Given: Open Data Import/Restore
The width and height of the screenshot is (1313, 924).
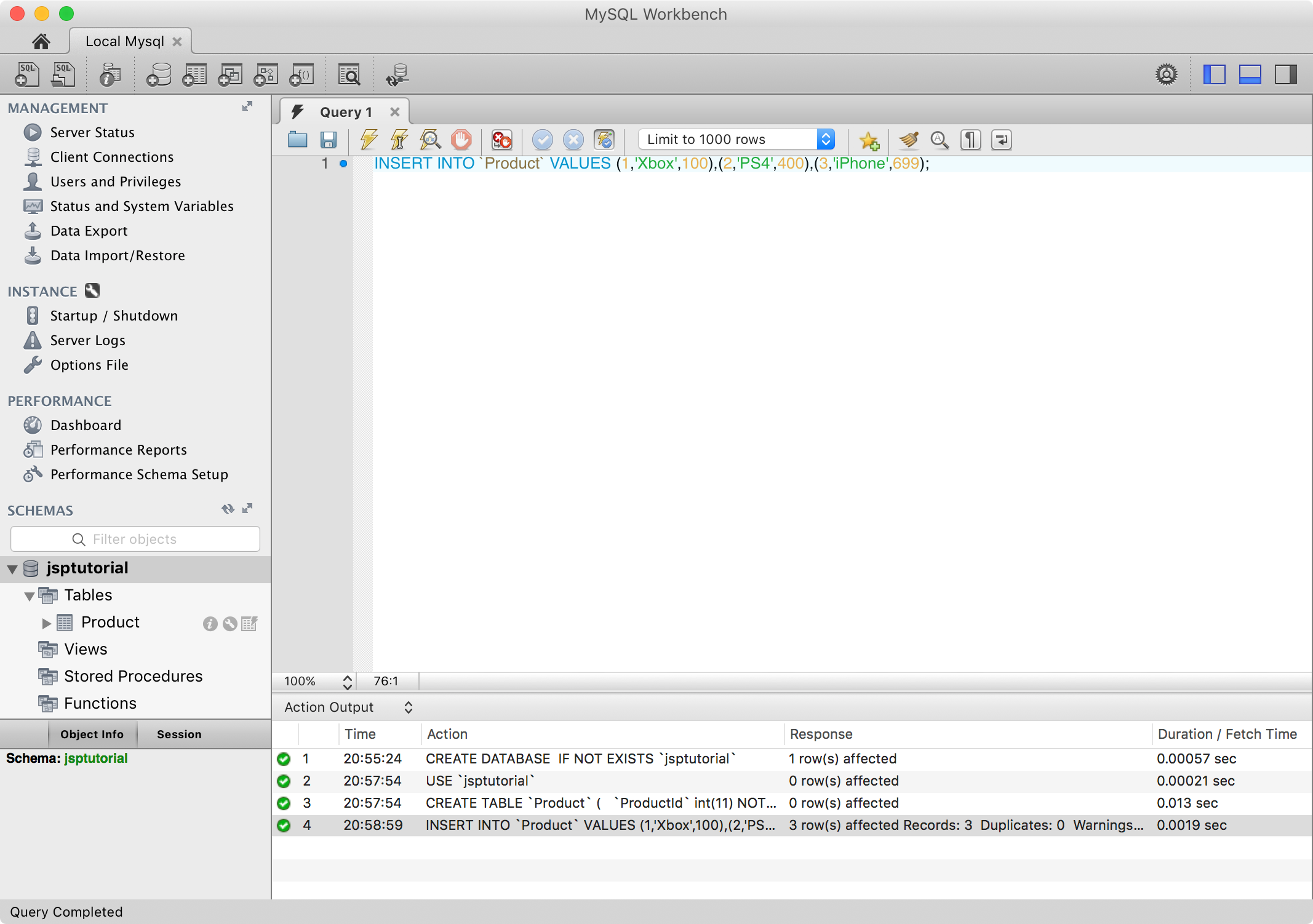Looking at the screenshot, I should pos(117,255).
